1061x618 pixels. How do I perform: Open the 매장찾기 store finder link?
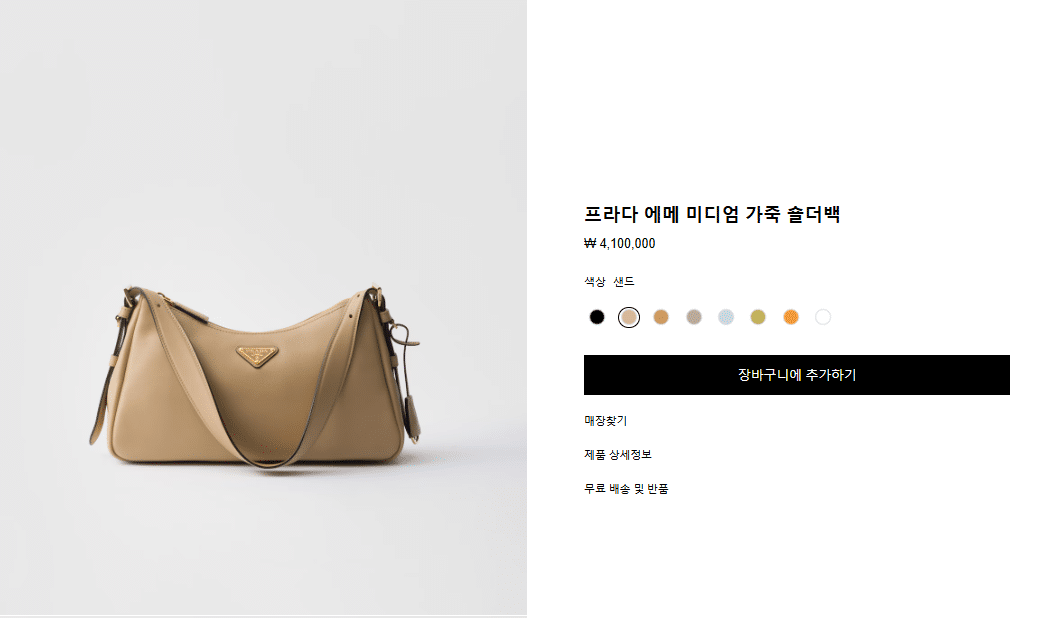pos(606,420)
